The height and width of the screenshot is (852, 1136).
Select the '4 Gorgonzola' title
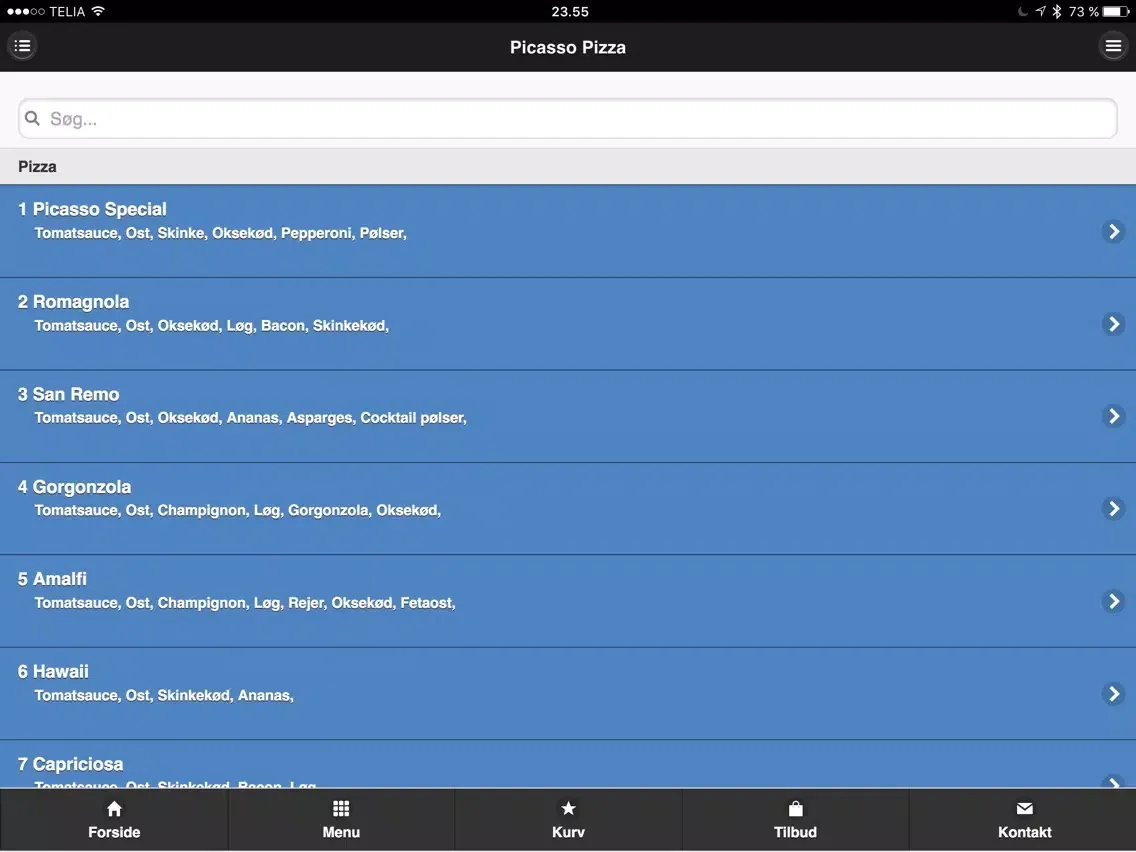pos(74,487)
